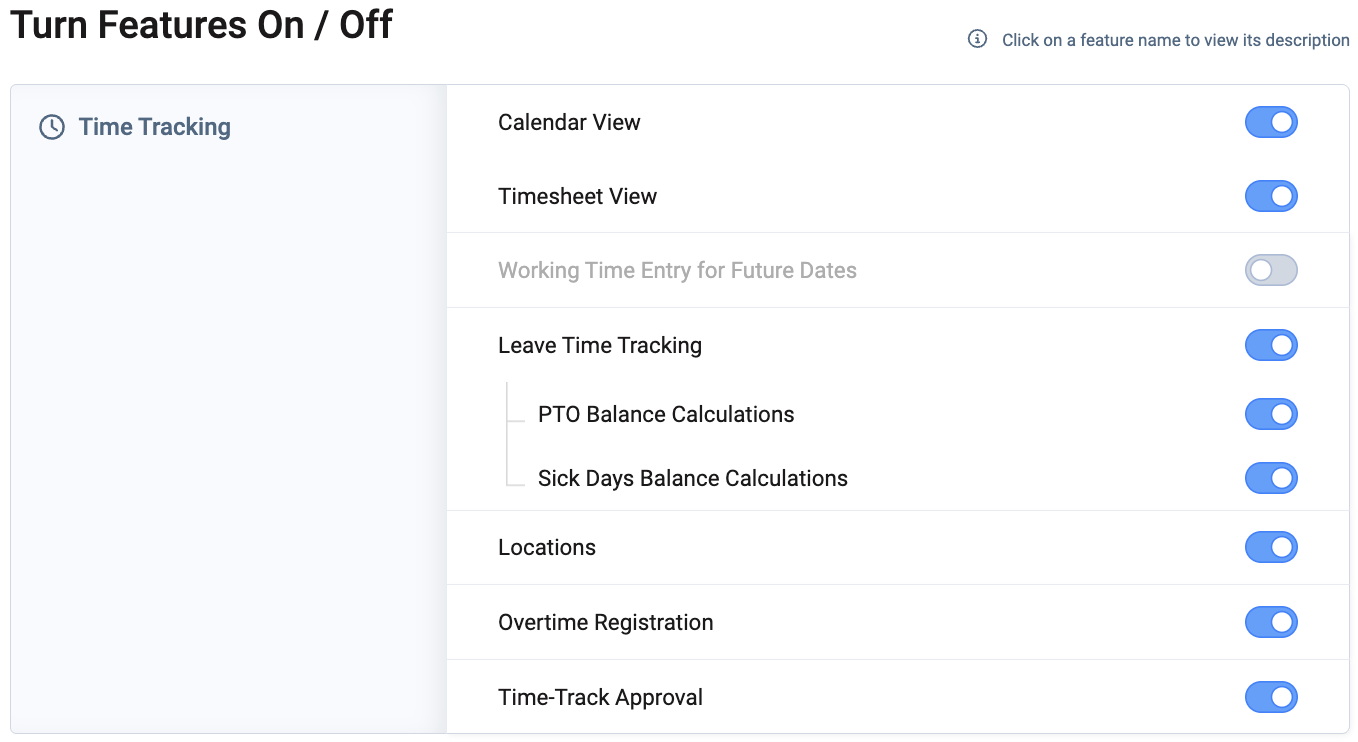Open the Calendar View feature description
This screenshot has width=1358, height=742.
pos(569,122)
